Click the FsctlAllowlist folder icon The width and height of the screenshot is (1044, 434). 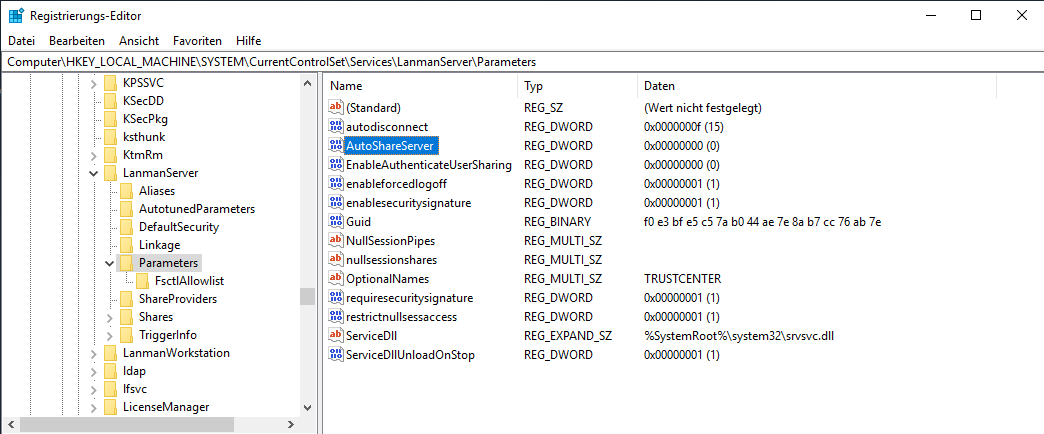tap(143, 281)
